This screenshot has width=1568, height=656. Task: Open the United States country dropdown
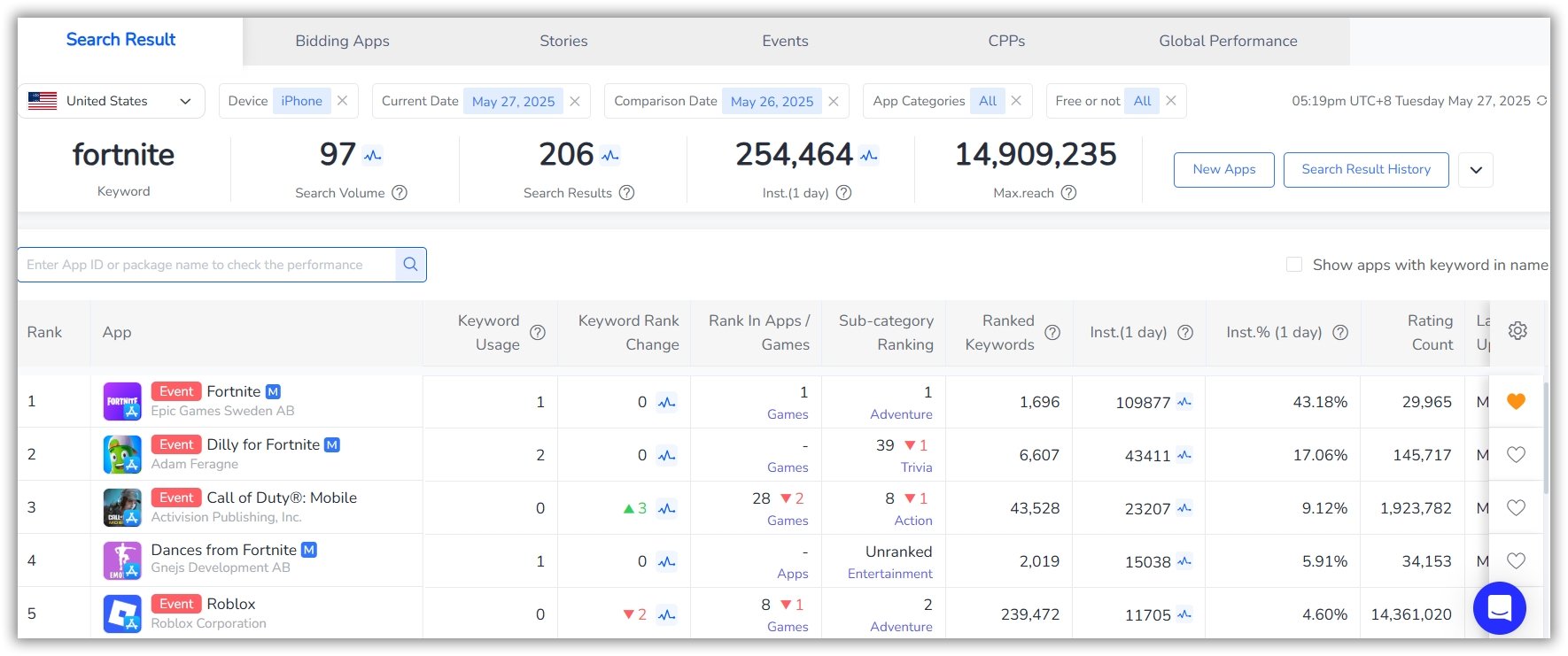point(111,101)
